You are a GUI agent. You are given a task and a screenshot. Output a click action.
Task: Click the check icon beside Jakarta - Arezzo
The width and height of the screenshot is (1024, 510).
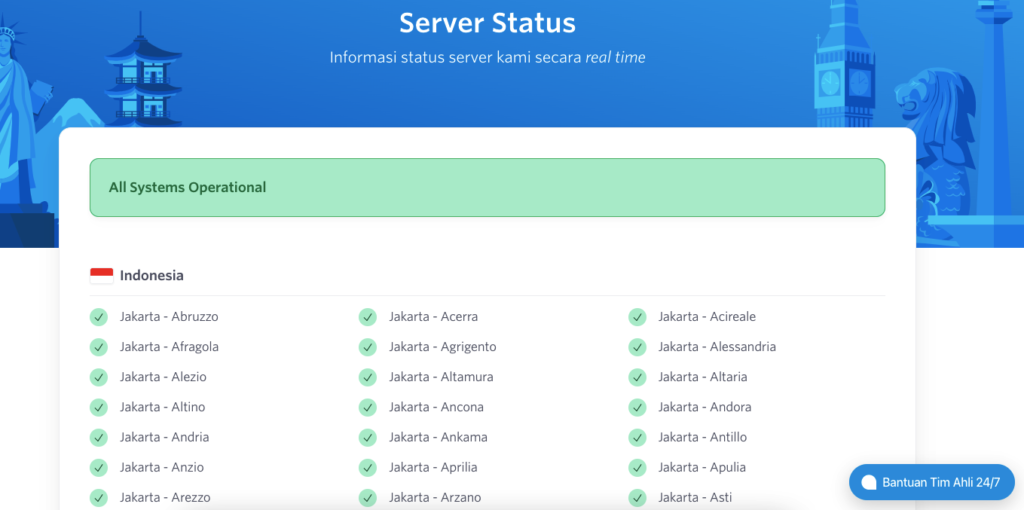[x=99, y=497]
